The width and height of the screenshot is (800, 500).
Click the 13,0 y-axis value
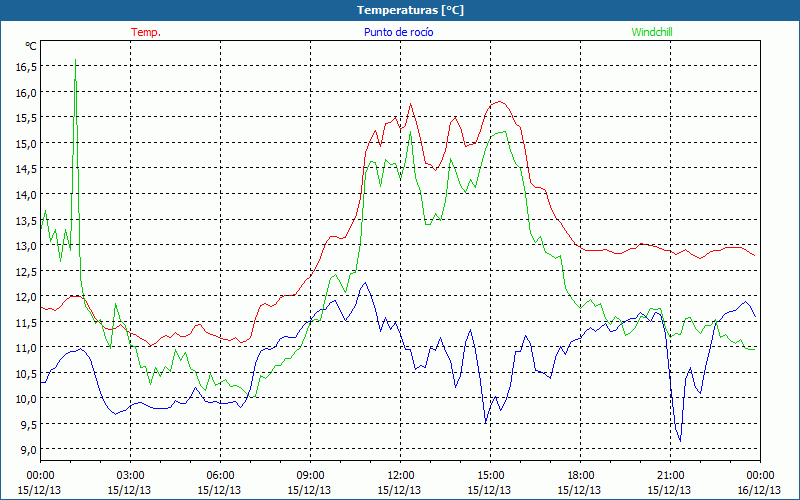tap(26, 245)
